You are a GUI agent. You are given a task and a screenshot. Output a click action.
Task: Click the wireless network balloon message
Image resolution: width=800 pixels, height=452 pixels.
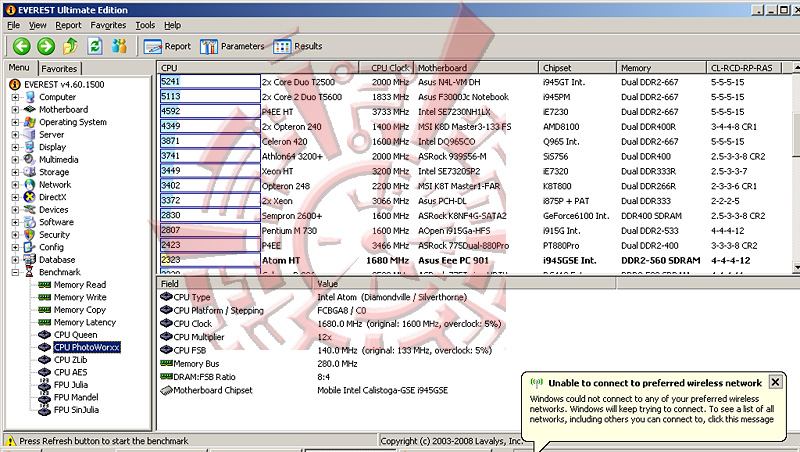tap(652, 409)
